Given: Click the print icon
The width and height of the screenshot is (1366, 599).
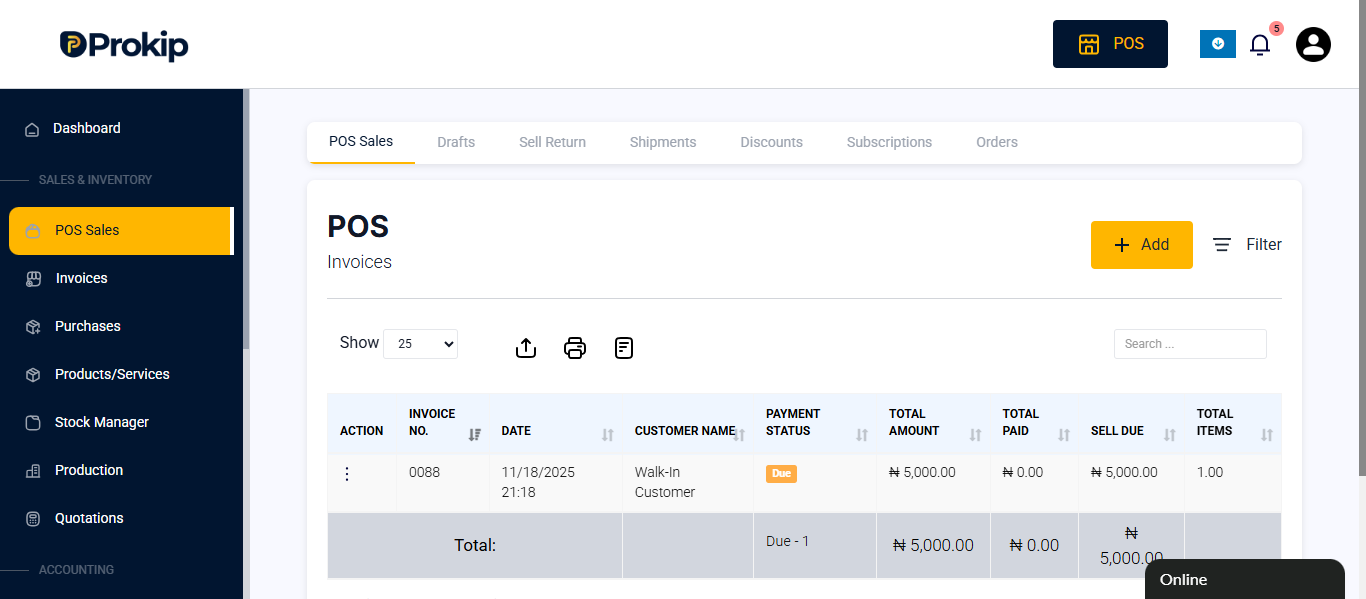Looking at the screenshot, I should click(x=575, y=348).
